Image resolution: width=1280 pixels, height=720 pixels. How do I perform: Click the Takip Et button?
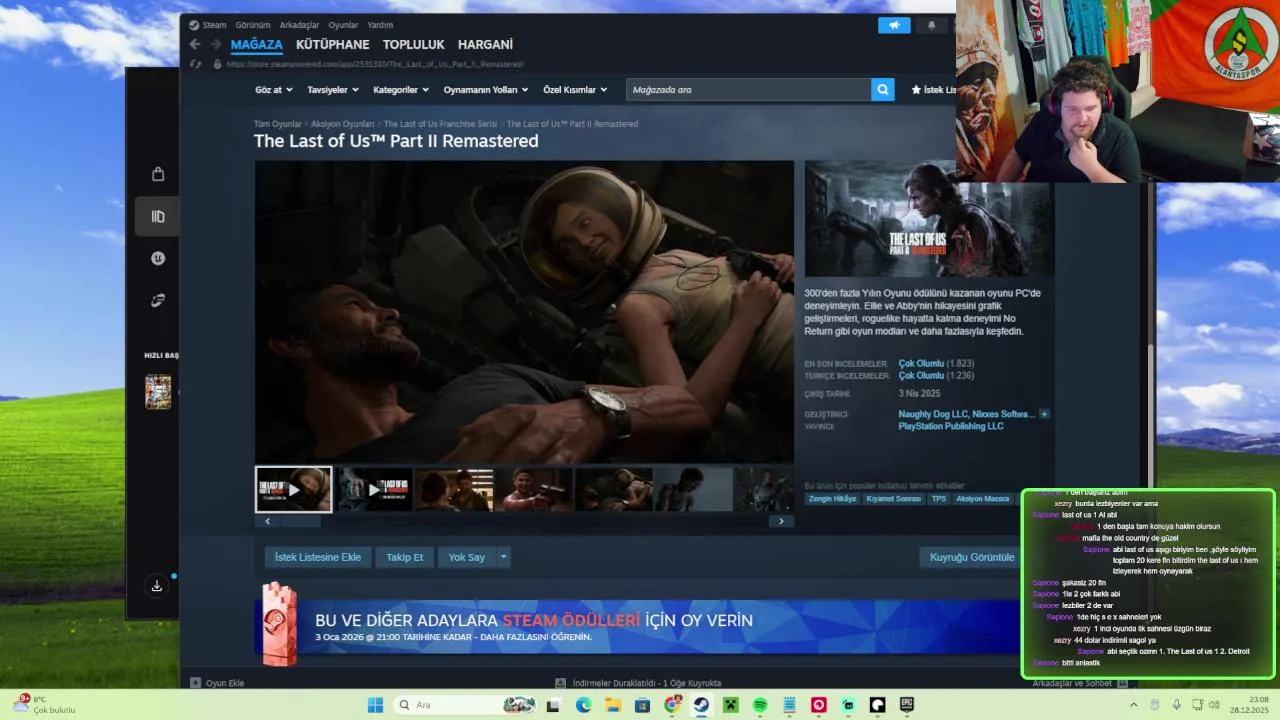tap(405, 557)
